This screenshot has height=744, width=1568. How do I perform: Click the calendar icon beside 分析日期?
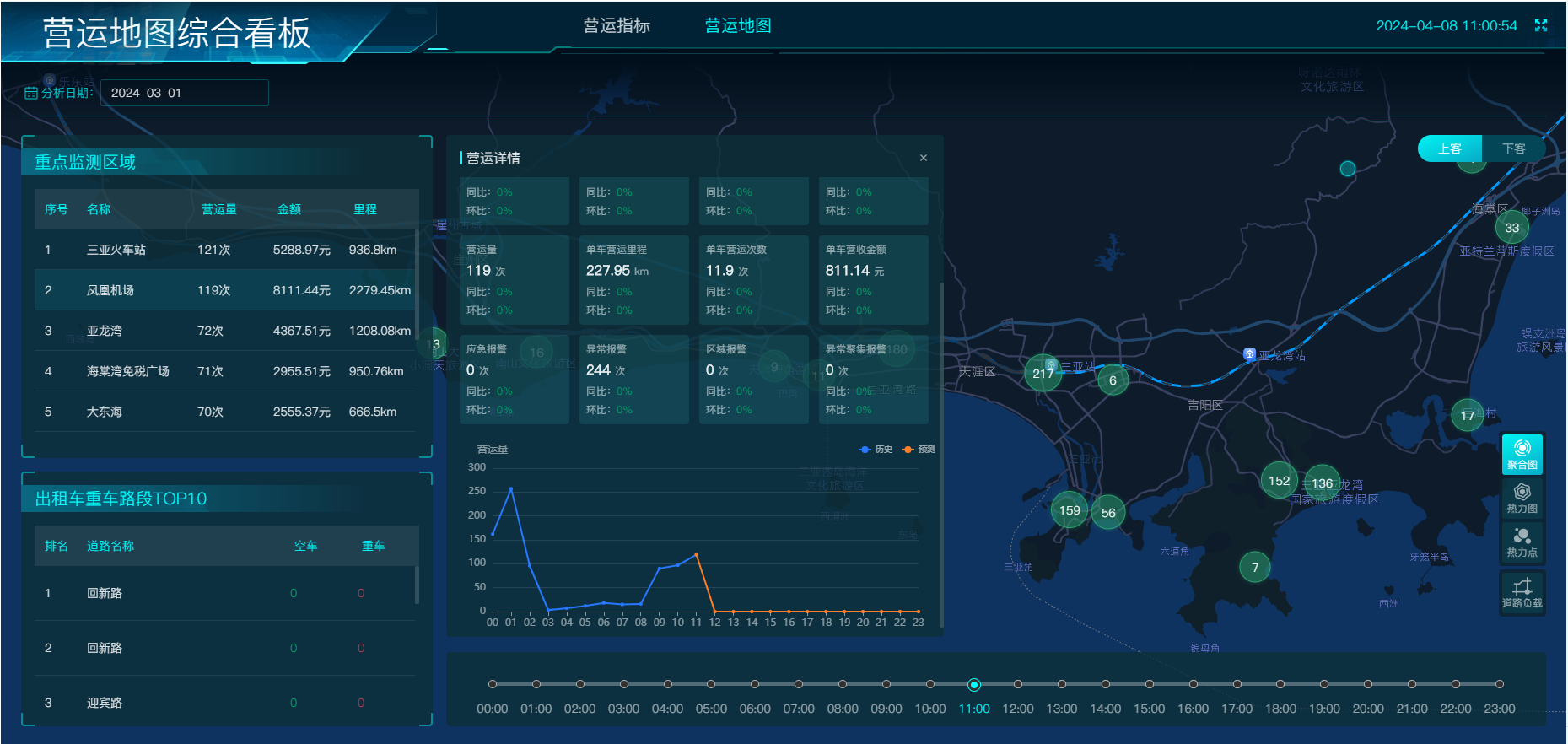click(x=31, y=93)
